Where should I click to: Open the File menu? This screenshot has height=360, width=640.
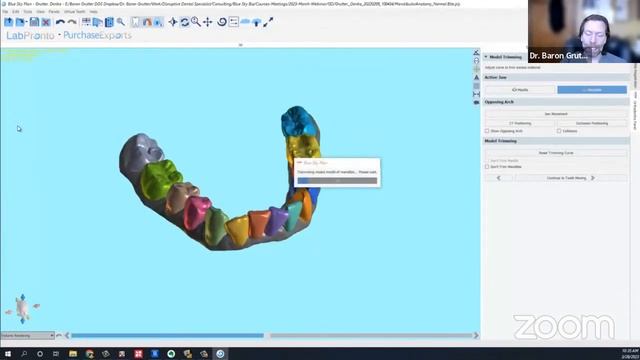(5, 11)
